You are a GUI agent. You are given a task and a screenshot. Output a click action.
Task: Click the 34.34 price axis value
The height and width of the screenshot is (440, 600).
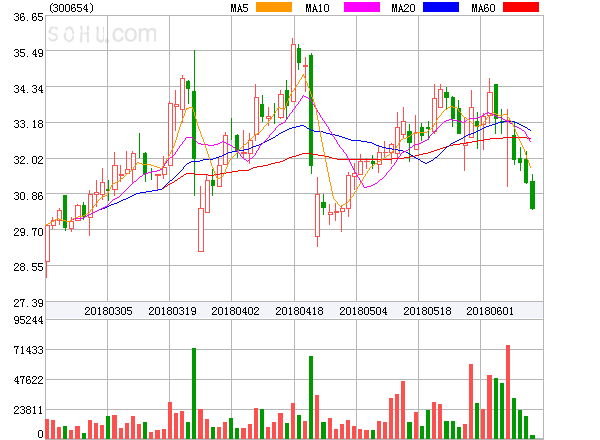[x=29, y=89]
